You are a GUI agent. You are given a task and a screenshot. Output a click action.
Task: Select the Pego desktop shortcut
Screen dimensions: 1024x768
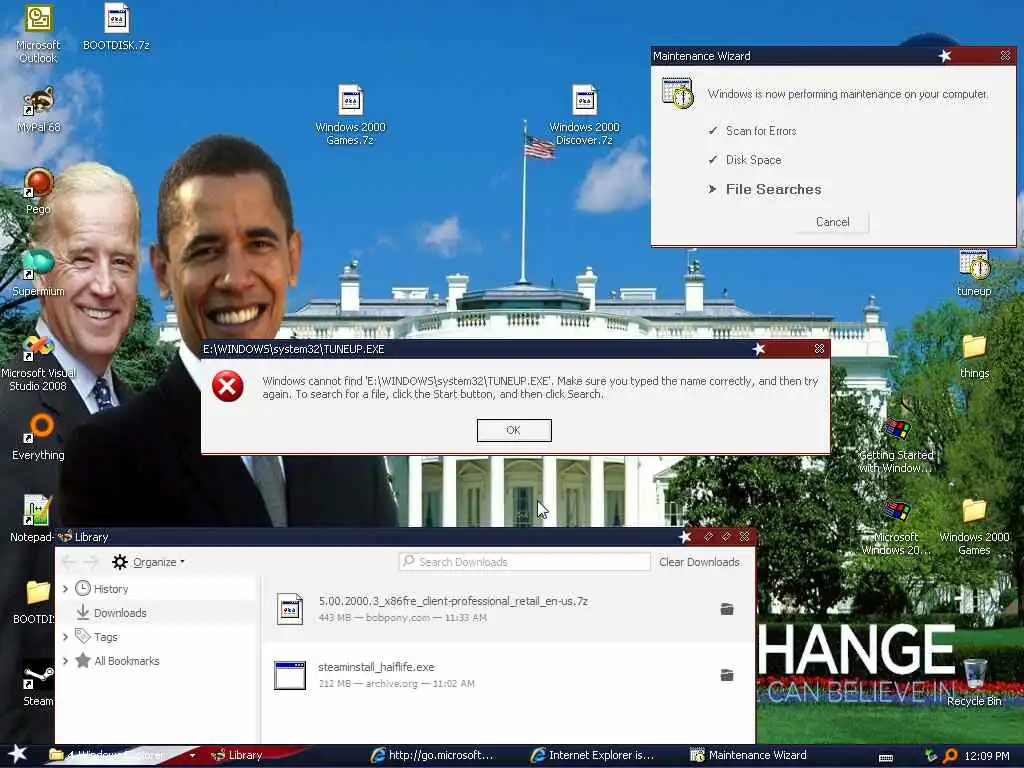[38, 191]
